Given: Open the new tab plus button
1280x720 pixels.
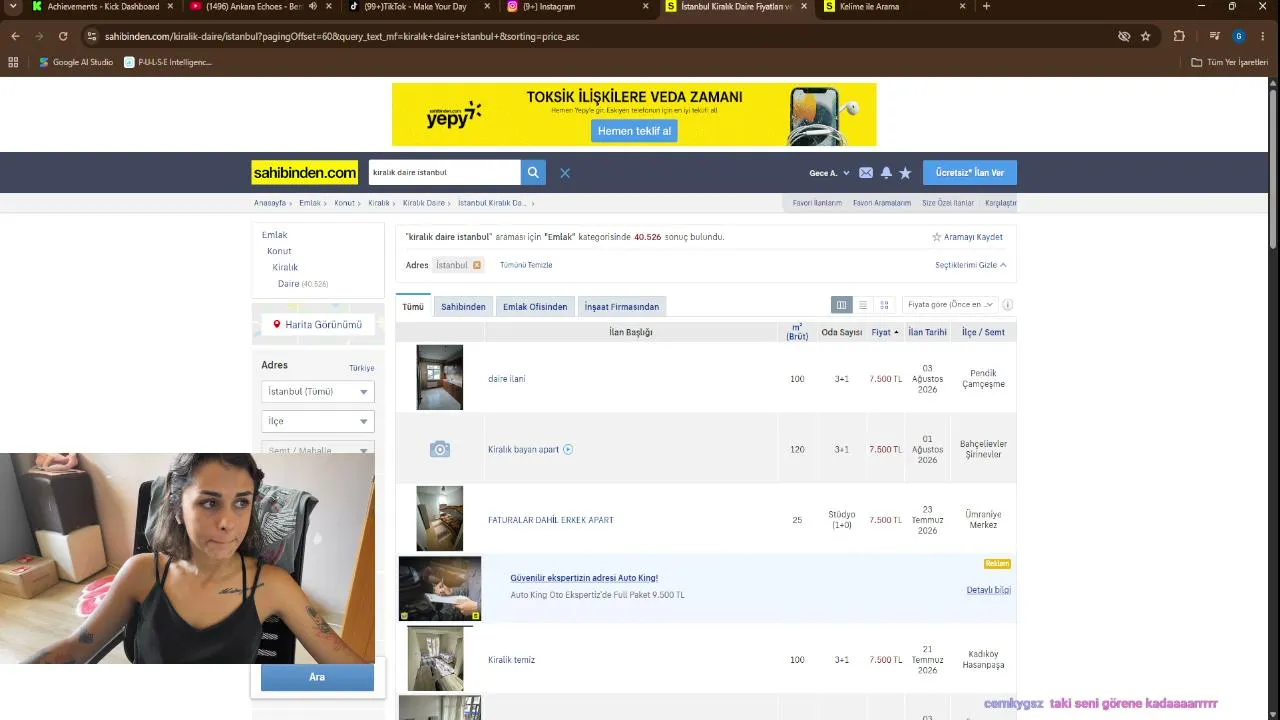Looking at the screenshot, I should click(986, 6).
